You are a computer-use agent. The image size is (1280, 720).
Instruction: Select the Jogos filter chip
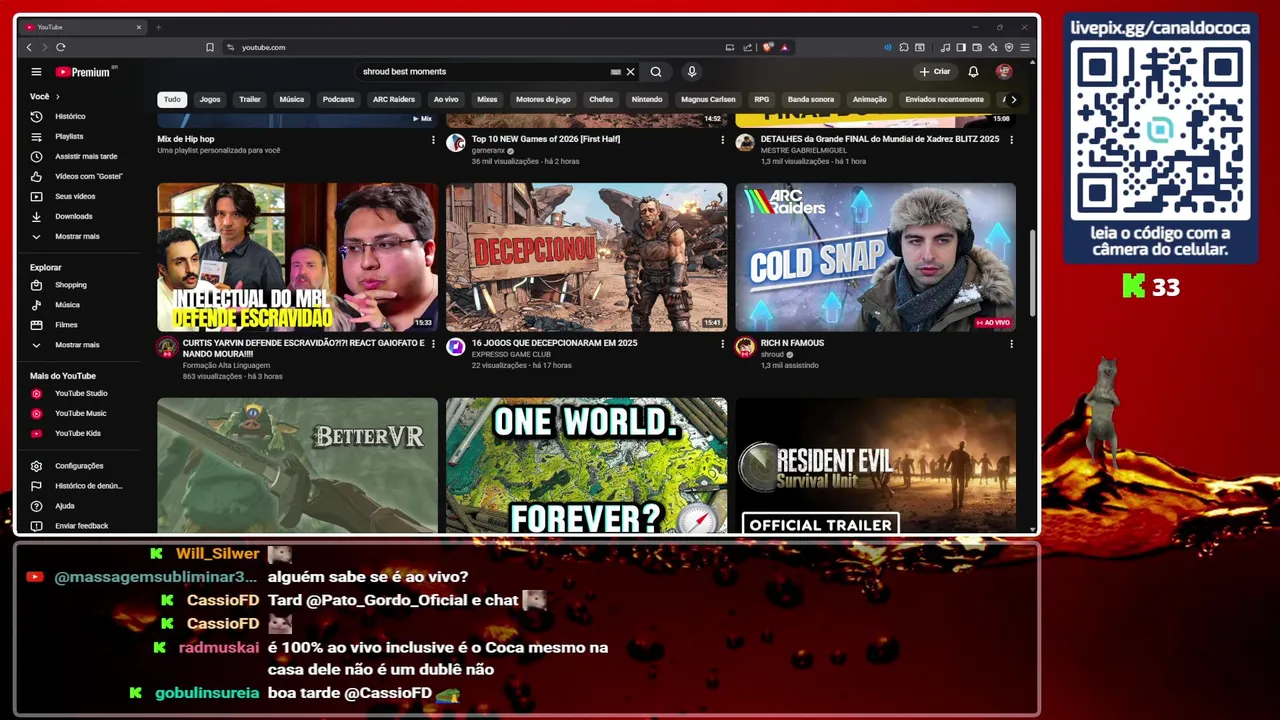pos(210,100)
